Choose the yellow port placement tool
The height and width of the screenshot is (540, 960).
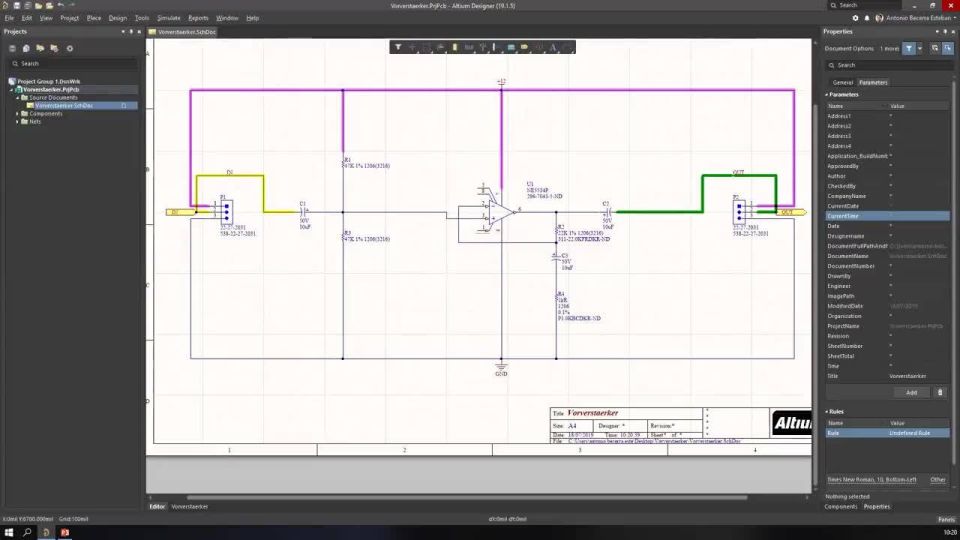click(525, 47)
